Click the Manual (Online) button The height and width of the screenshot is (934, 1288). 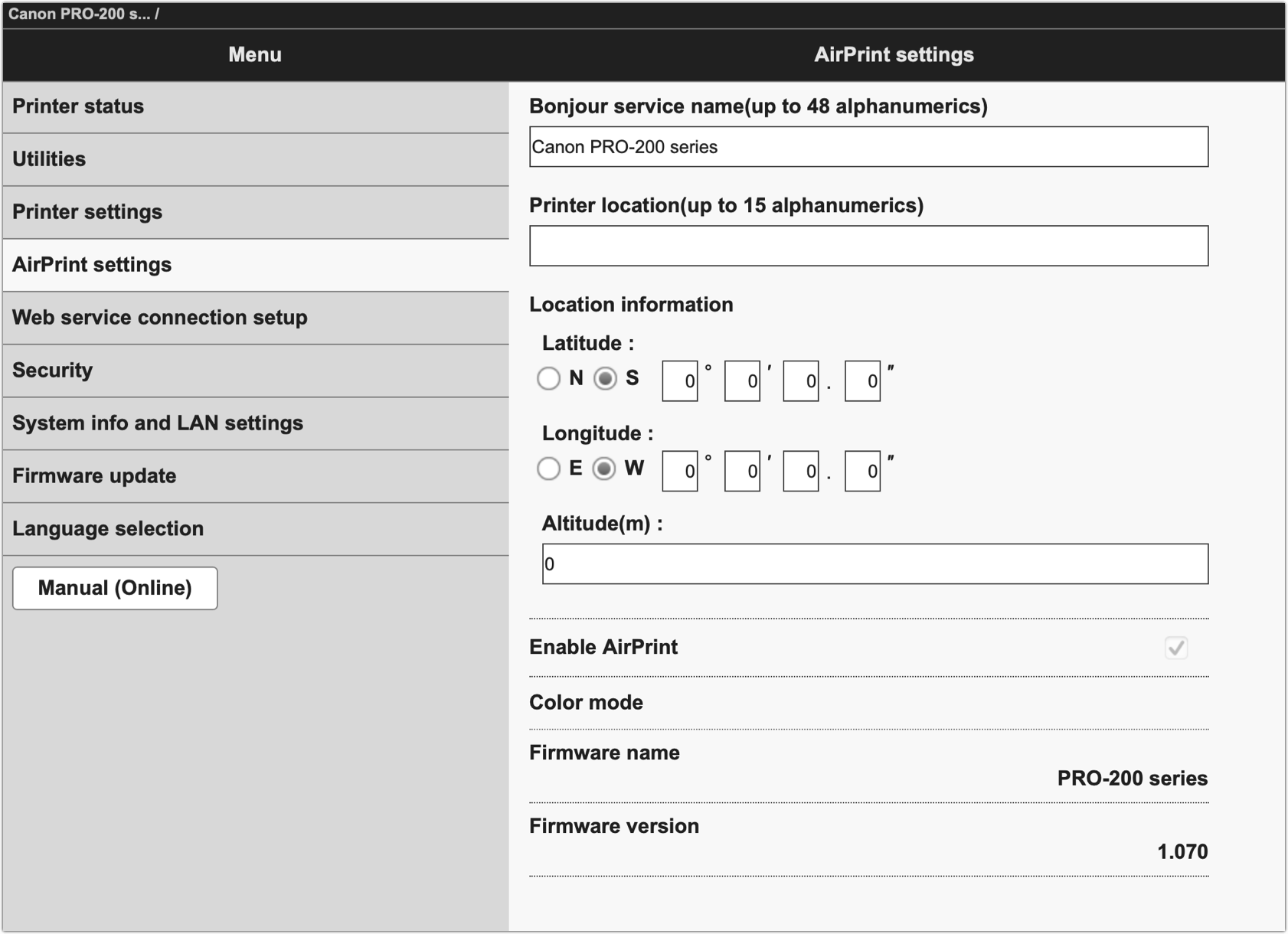coord(115,588)
